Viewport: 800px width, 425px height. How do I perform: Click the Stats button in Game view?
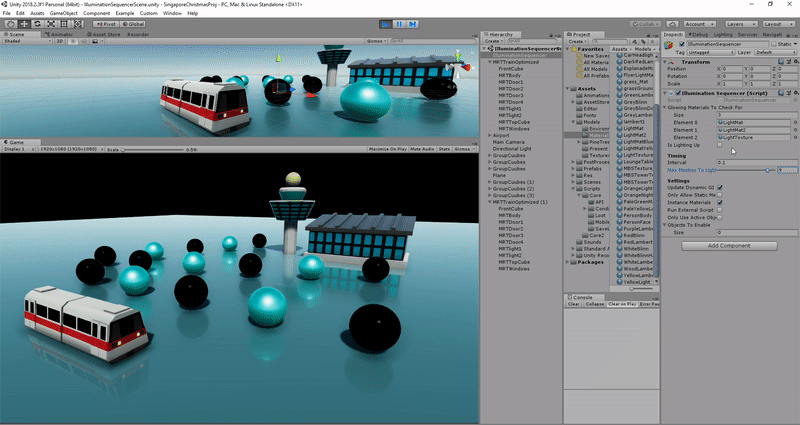point(444,149)
